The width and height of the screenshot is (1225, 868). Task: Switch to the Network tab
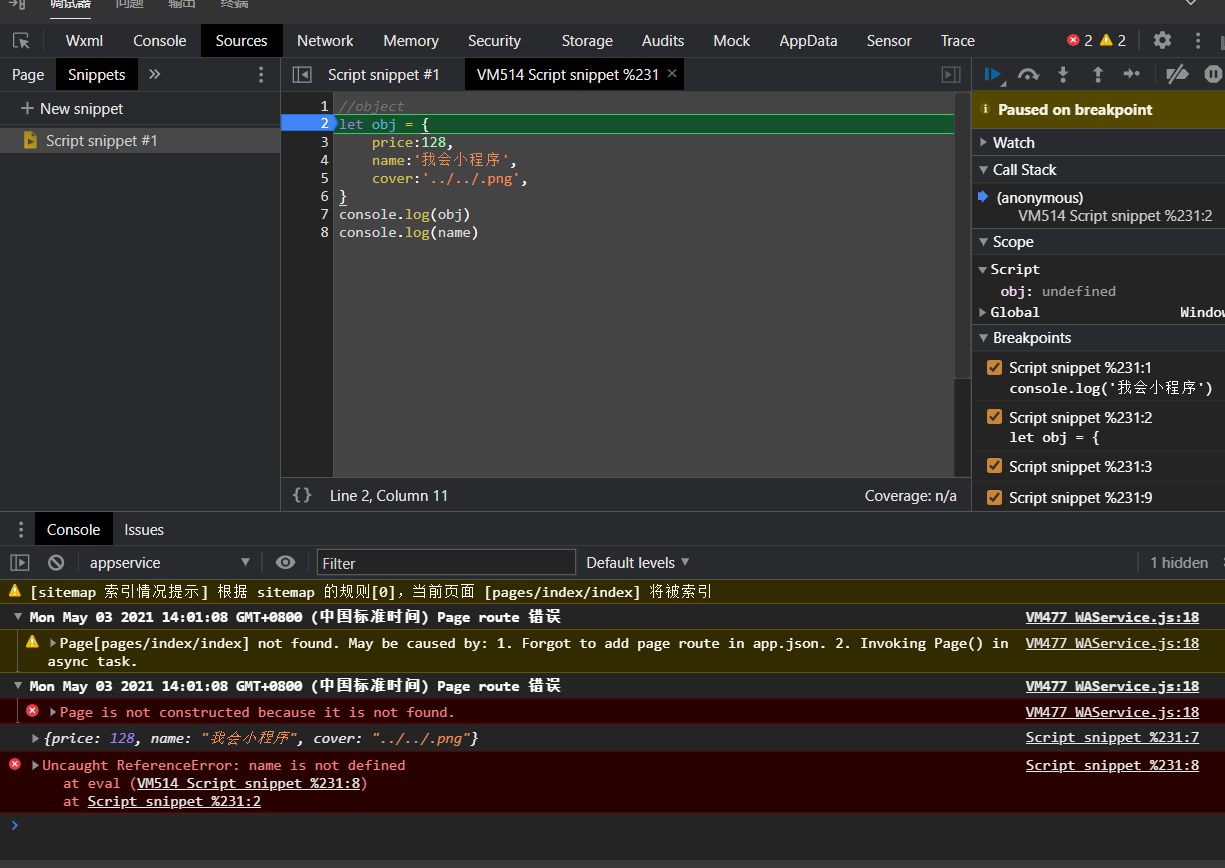325,41
